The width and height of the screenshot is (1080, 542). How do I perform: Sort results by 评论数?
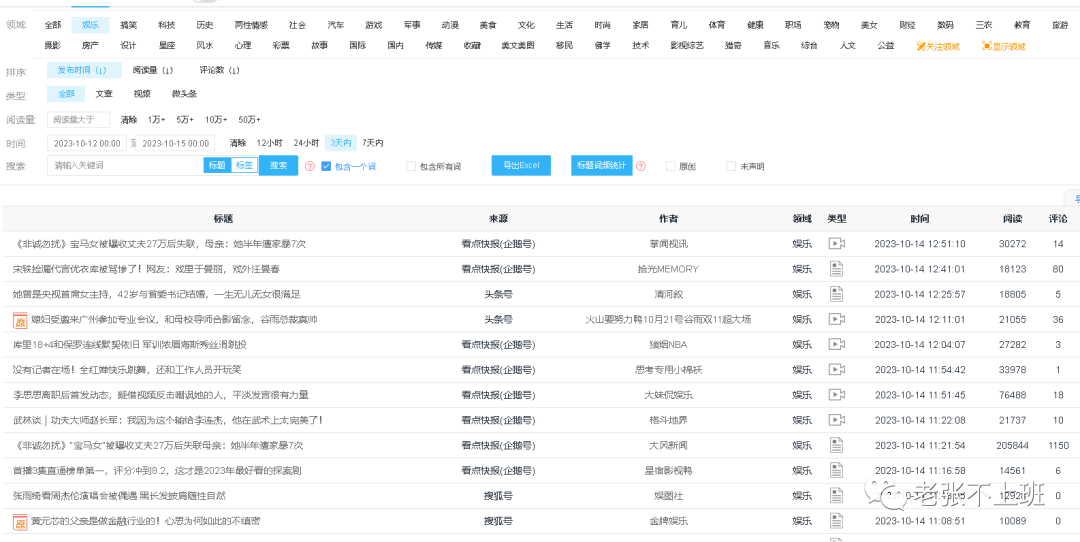(x=219, y=70)
